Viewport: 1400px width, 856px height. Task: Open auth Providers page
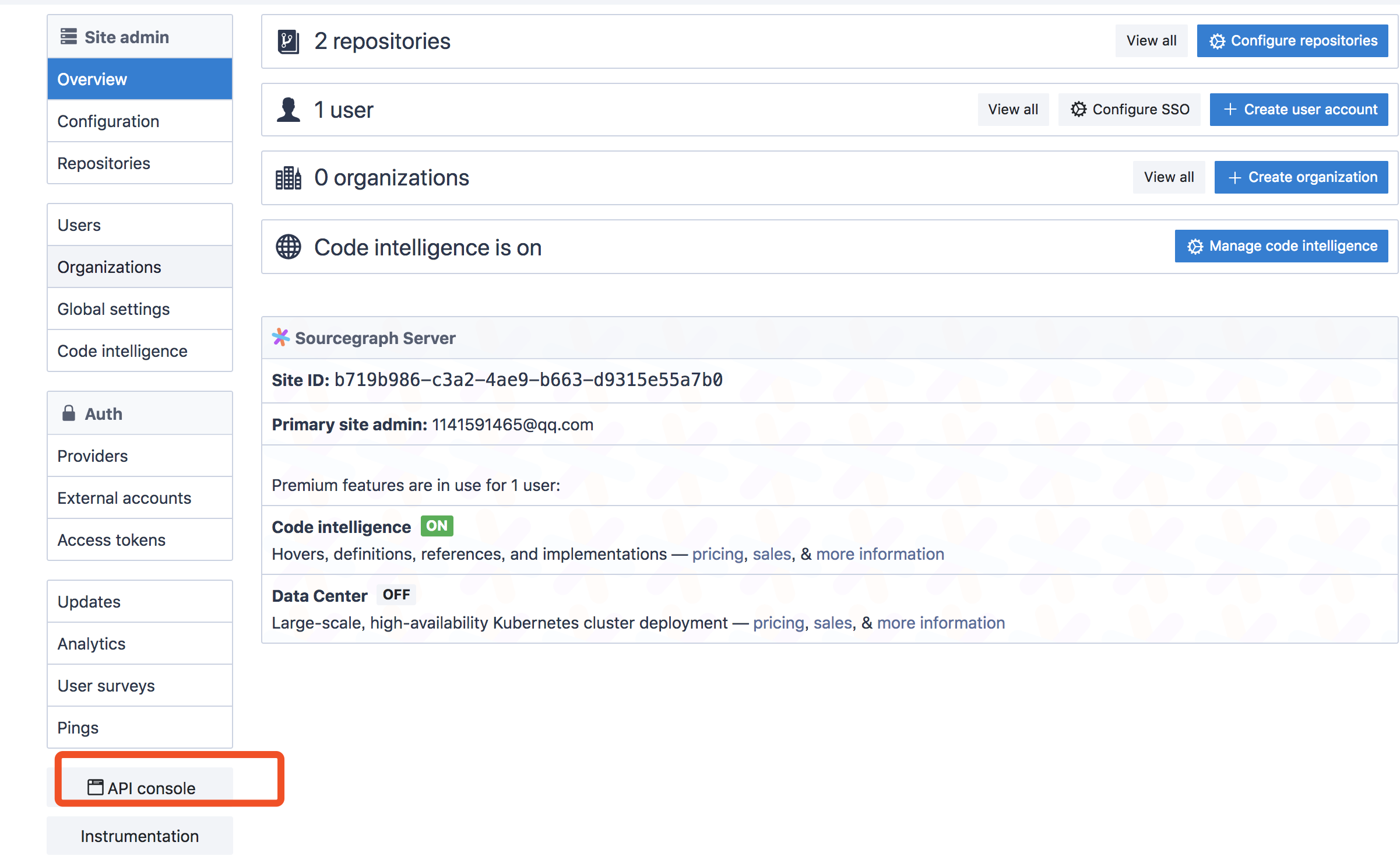click(x=140, y=455)
